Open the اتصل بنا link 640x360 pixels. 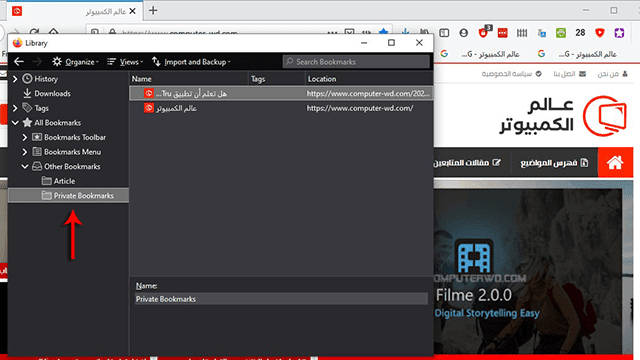click(569, 74)
